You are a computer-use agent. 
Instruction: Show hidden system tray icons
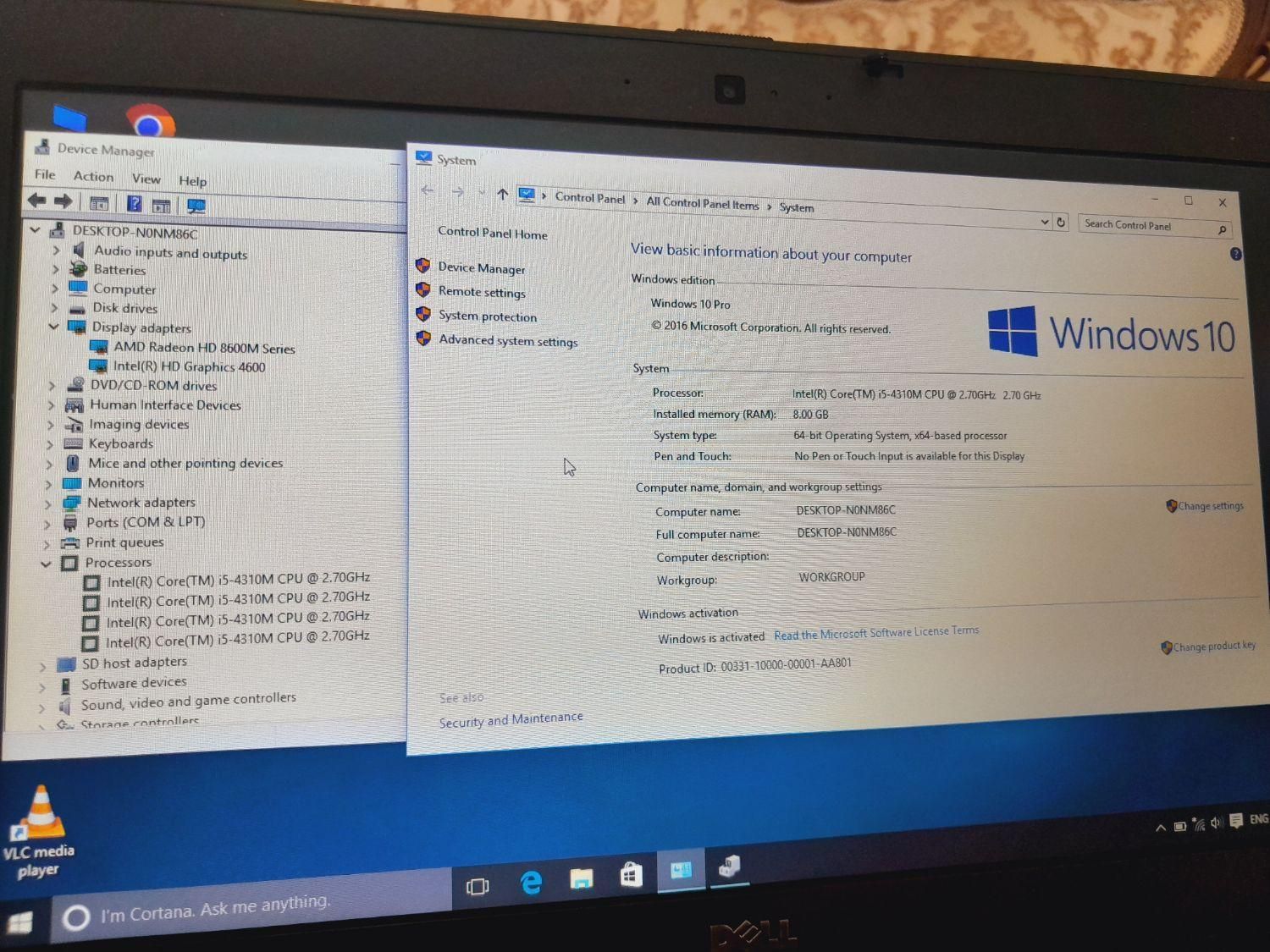click(1160, 828)
